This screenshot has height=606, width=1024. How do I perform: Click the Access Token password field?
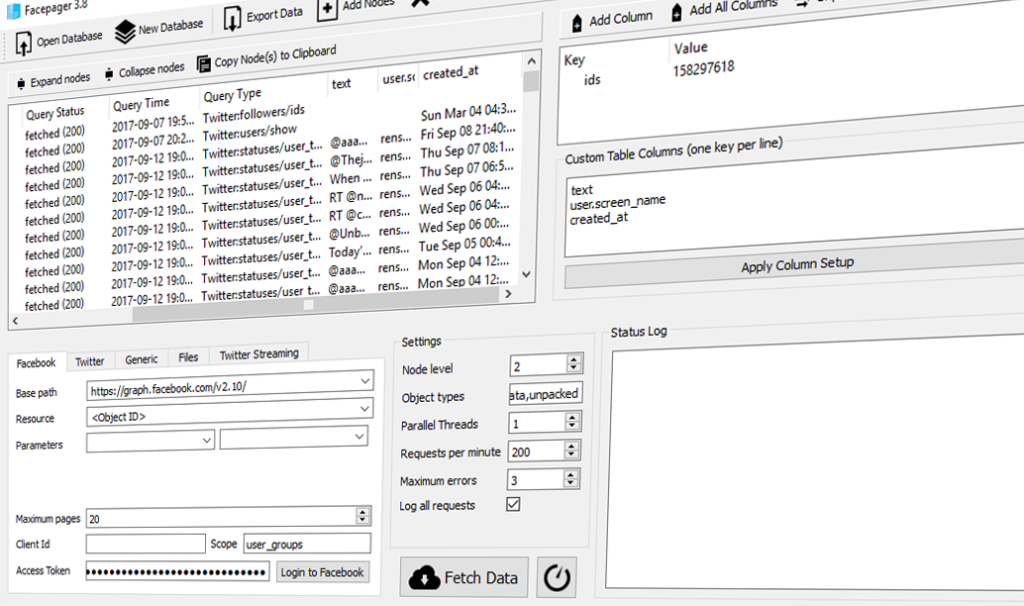coord(177,572)
